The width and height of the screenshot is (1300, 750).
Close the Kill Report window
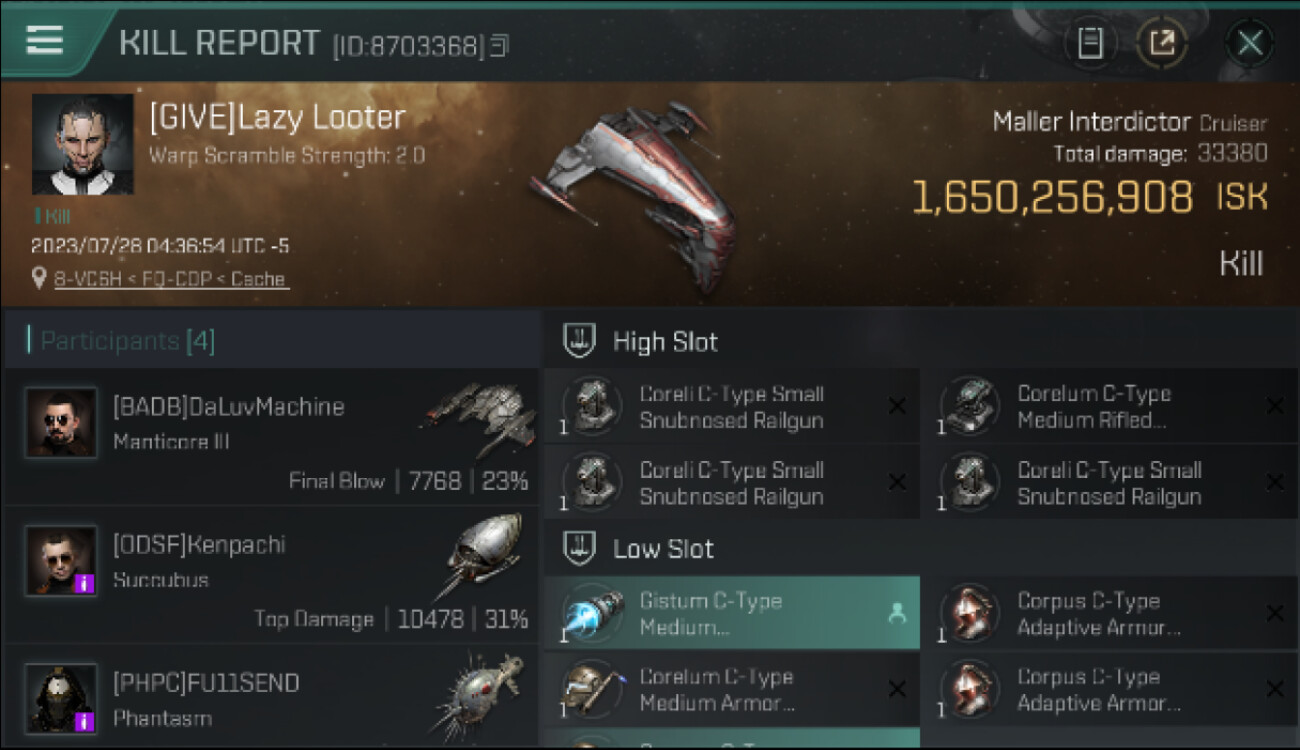[x=1249, y=42]
